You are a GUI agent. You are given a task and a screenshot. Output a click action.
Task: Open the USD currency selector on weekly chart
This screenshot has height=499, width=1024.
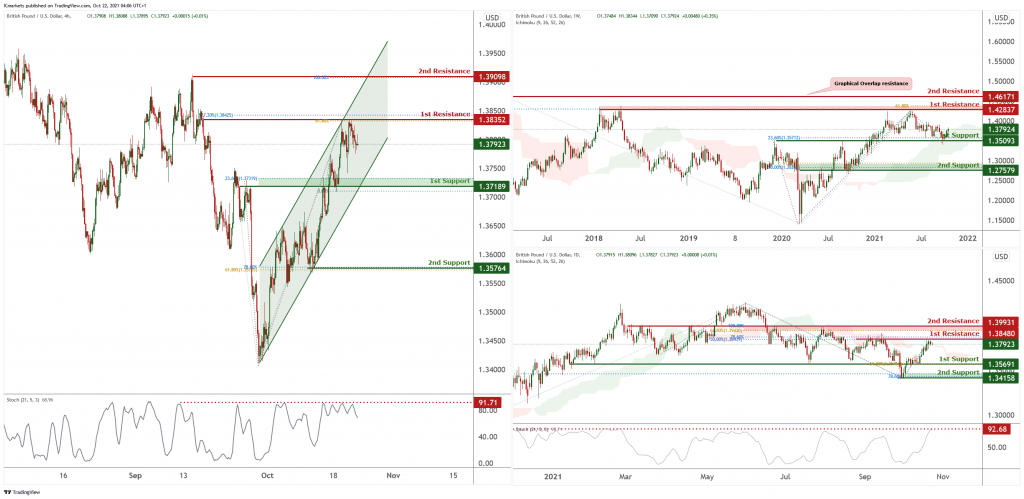click(x=1001, y=19)
